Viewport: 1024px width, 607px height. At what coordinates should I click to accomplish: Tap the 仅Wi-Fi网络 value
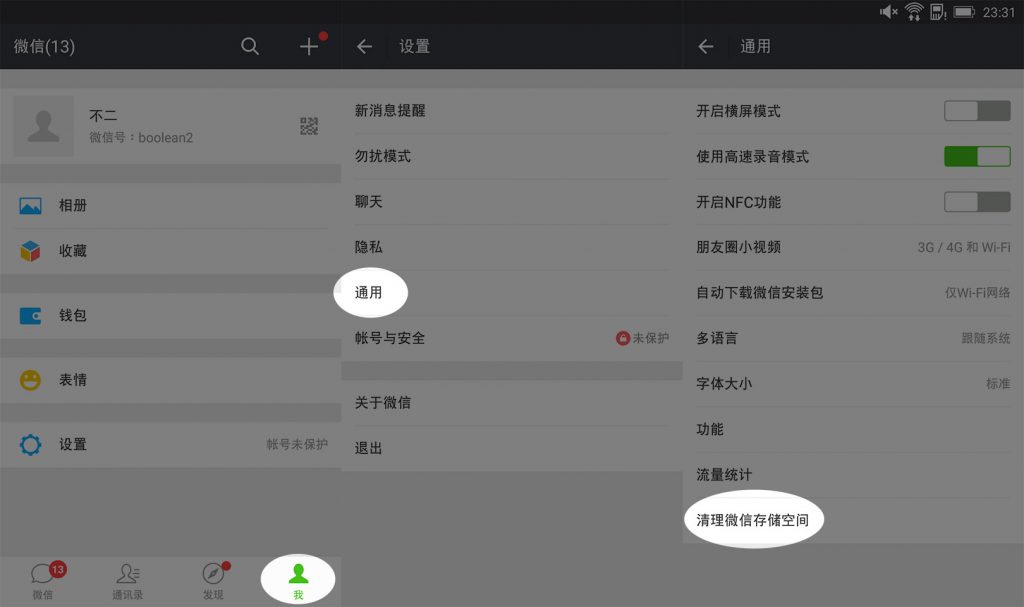point(978,293)
